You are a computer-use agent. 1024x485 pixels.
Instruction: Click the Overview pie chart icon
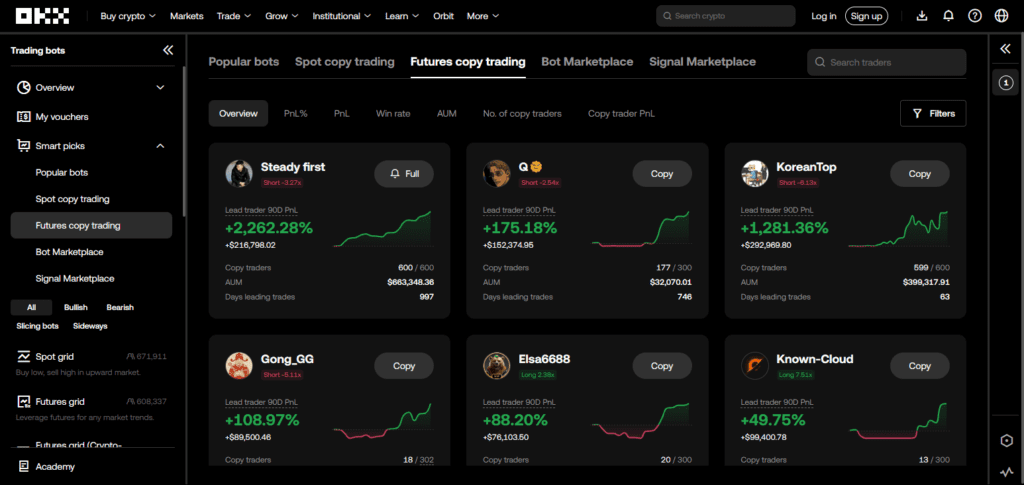24,87
